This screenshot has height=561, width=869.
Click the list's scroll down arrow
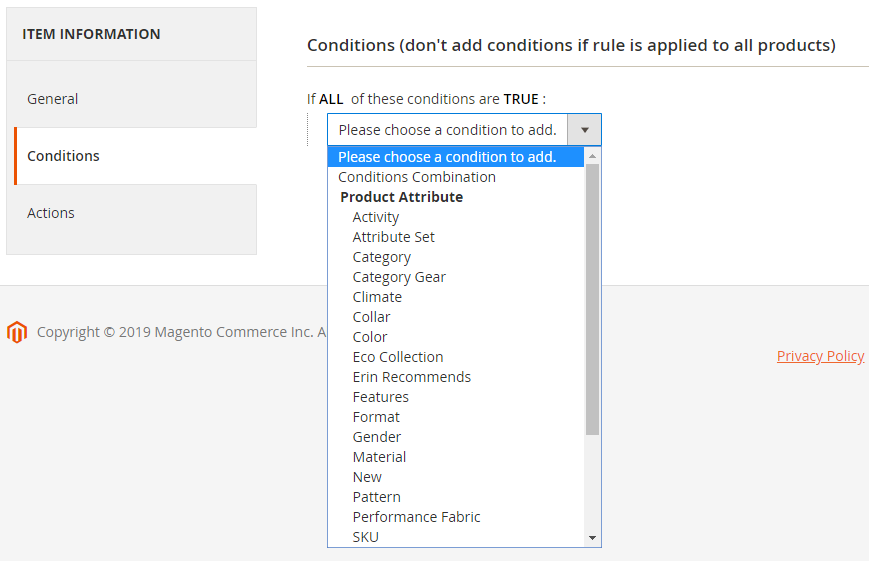pos(593,538)
